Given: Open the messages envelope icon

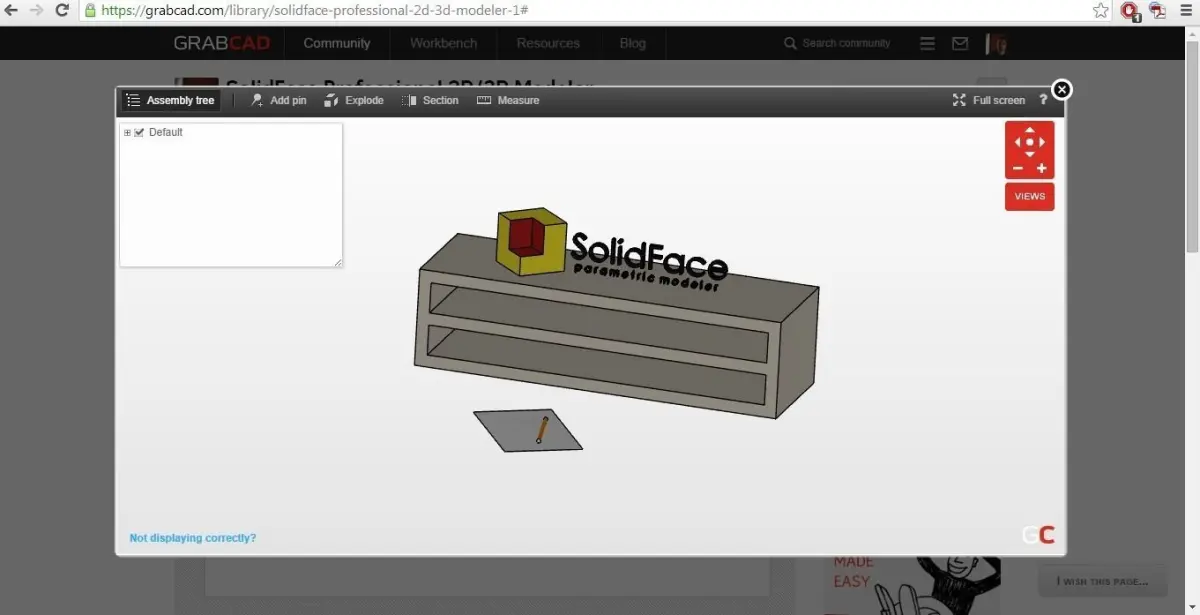Looking at the screenshot, I should coord(960,43).
